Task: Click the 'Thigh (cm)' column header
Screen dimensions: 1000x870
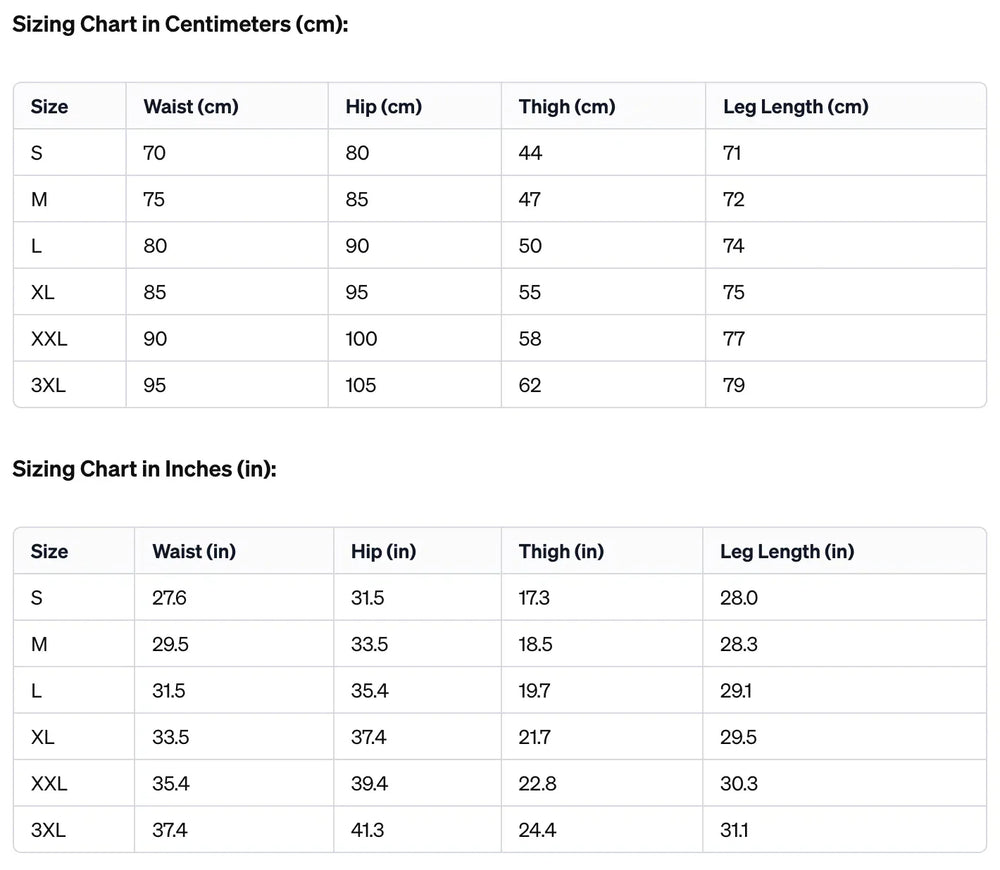Action: 567,106
